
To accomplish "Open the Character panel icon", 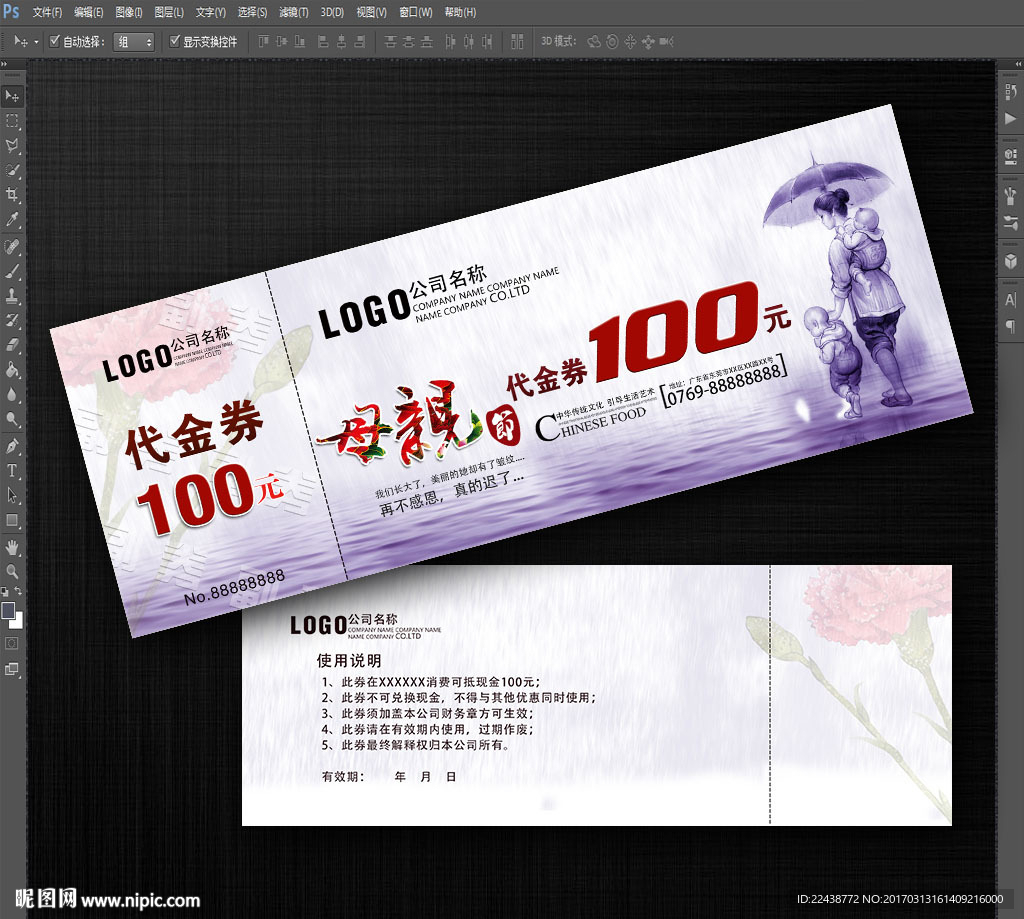I will (x=1010, y=300).
